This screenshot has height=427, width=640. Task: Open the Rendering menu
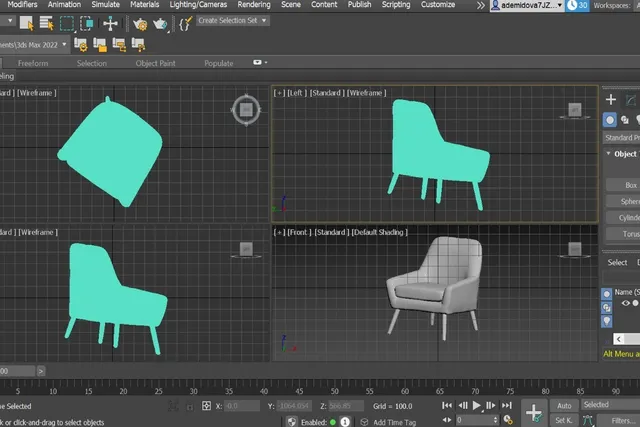click(254, 4)
